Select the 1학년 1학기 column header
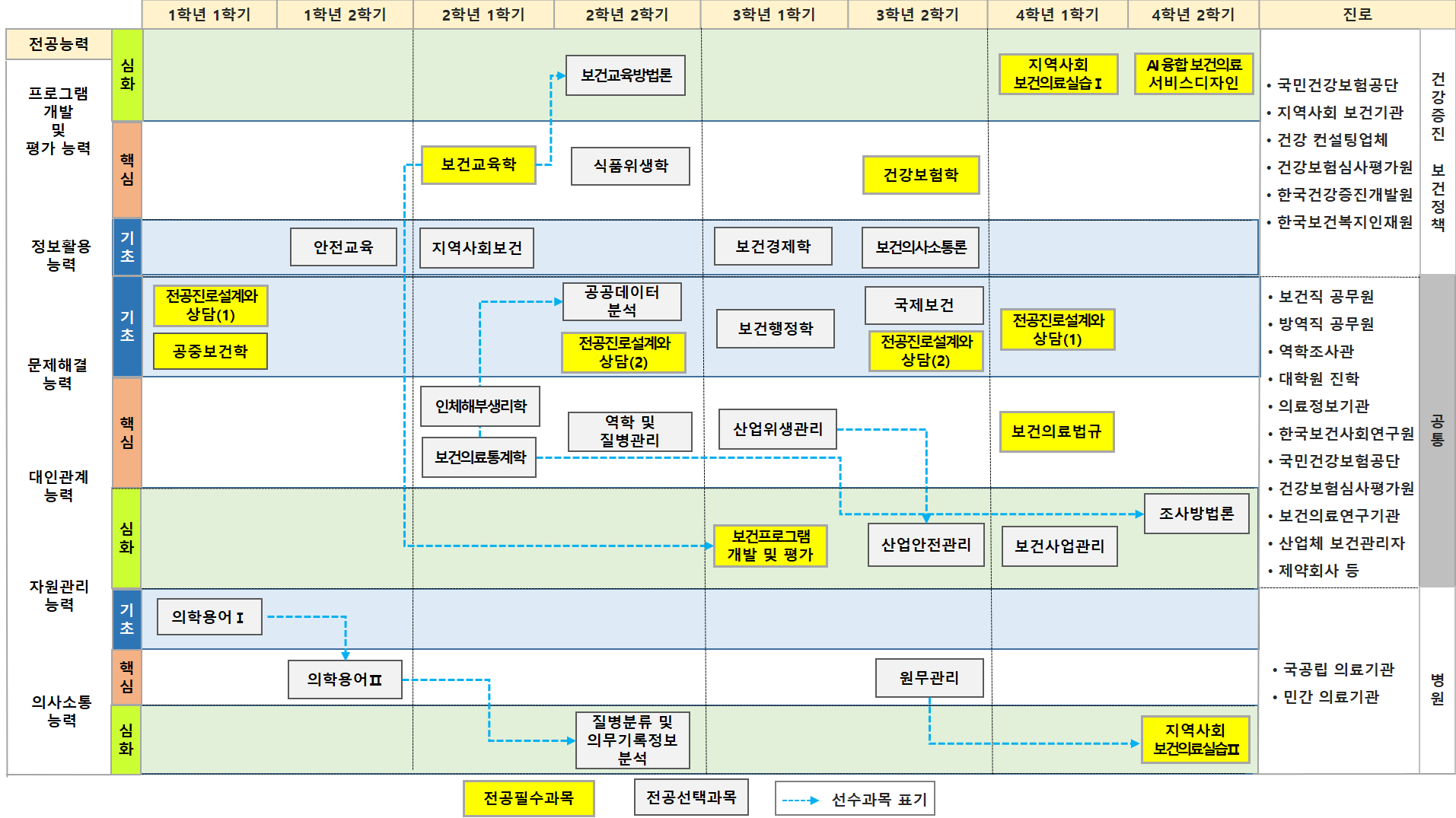This screenshot has width=1456, height=818. click(209, 14)
